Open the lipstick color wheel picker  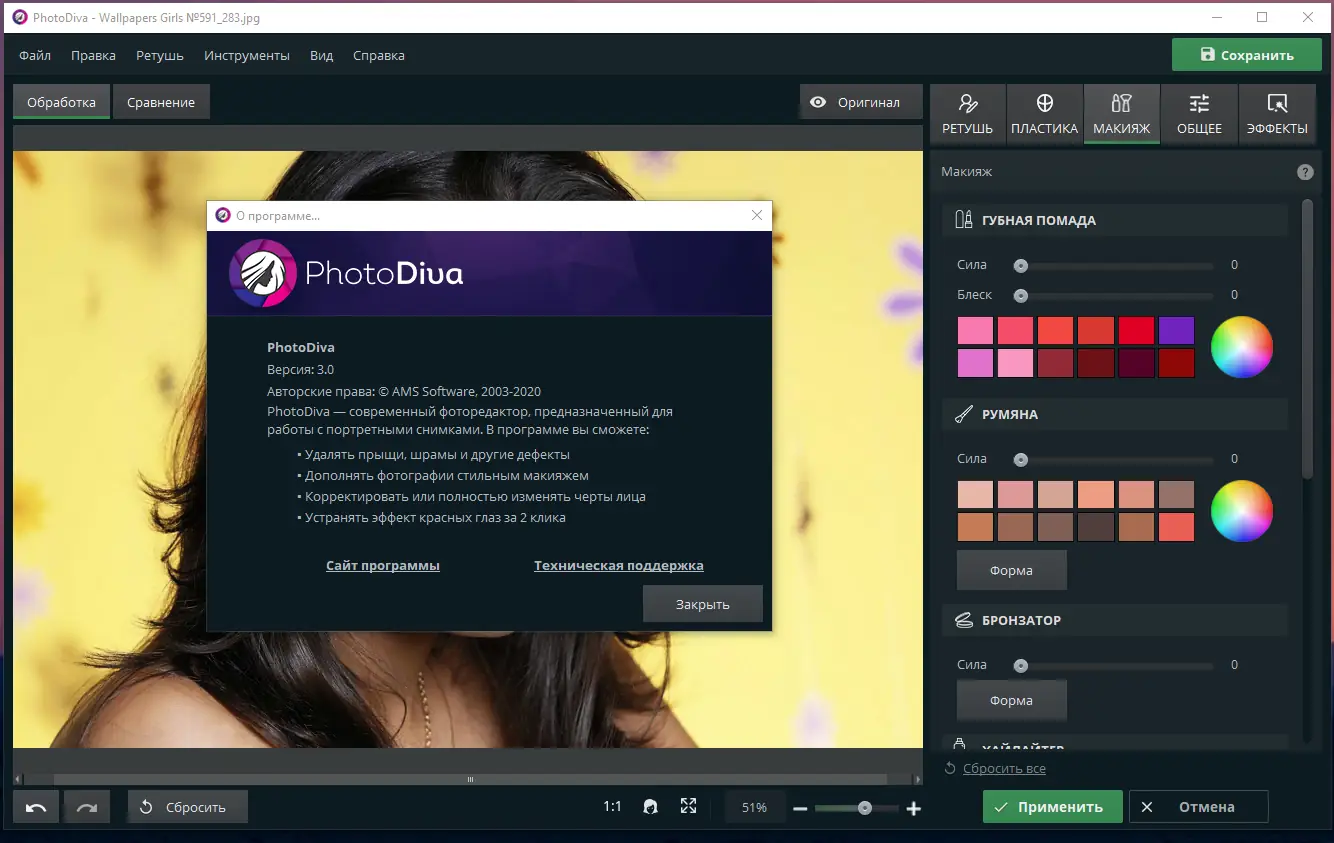tap(1242, 347)
